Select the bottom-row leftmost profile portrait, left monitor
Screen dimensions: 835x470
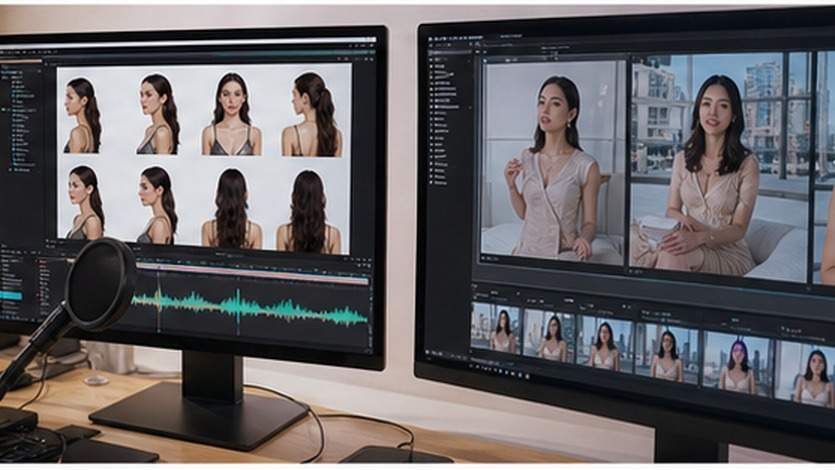(x=85, y=202)
